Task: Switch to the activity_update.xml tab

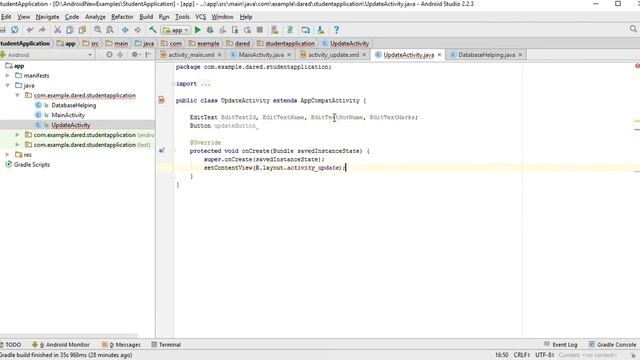Action: [333, 55]
